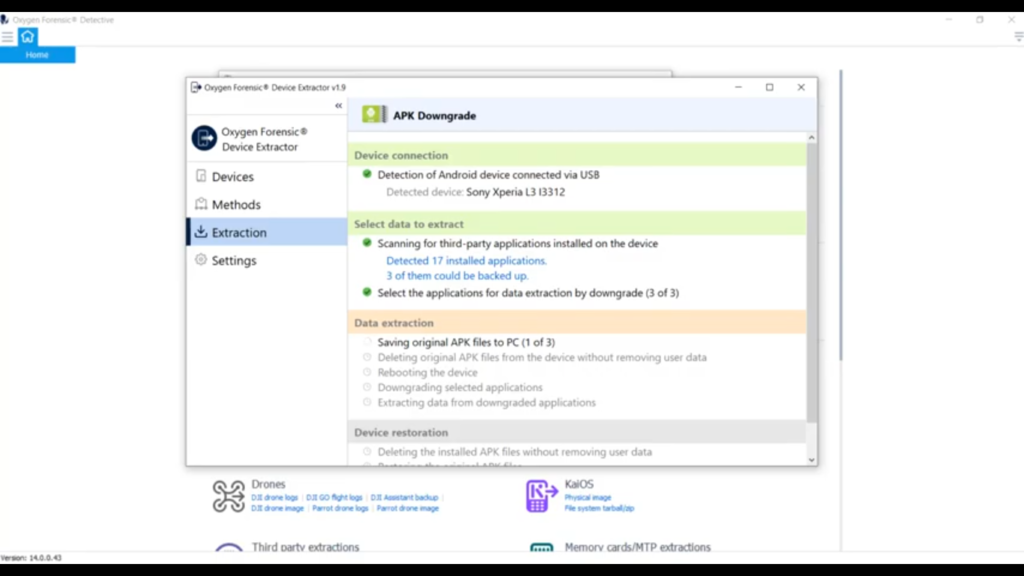This screenshot has width=1024, height=576.
Task: Open the KaiOS Physical image link
Action: [588, 498]
